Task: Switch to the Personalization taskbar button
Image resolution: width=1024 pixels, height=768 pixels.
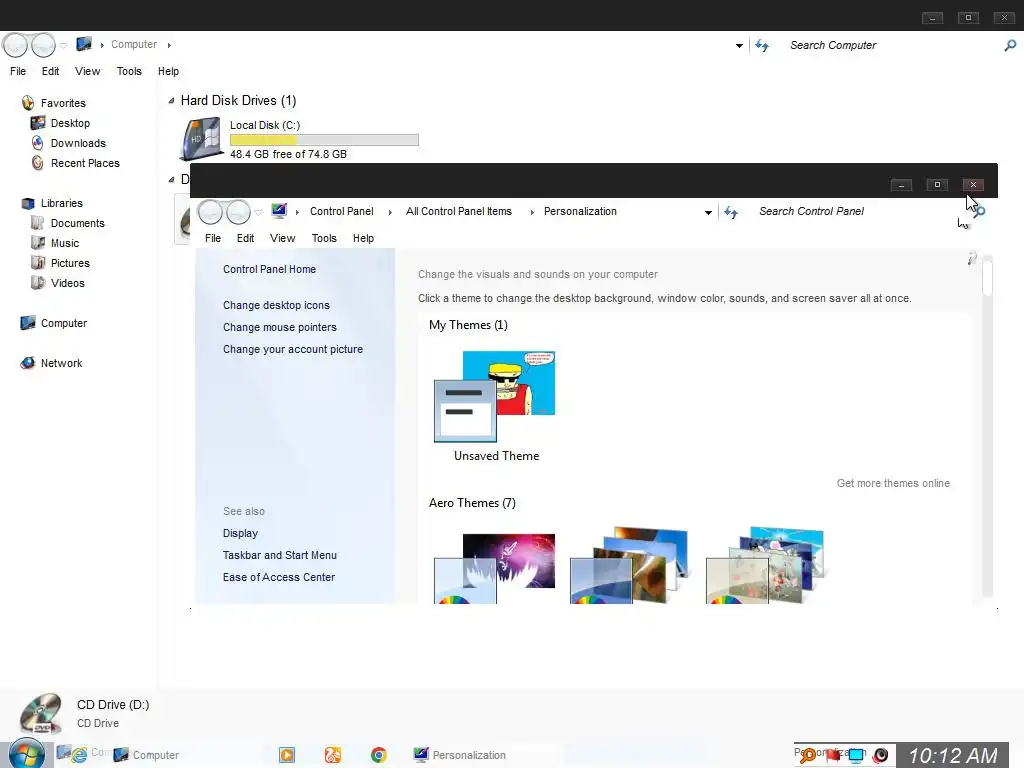Action: tap(460, 755)
